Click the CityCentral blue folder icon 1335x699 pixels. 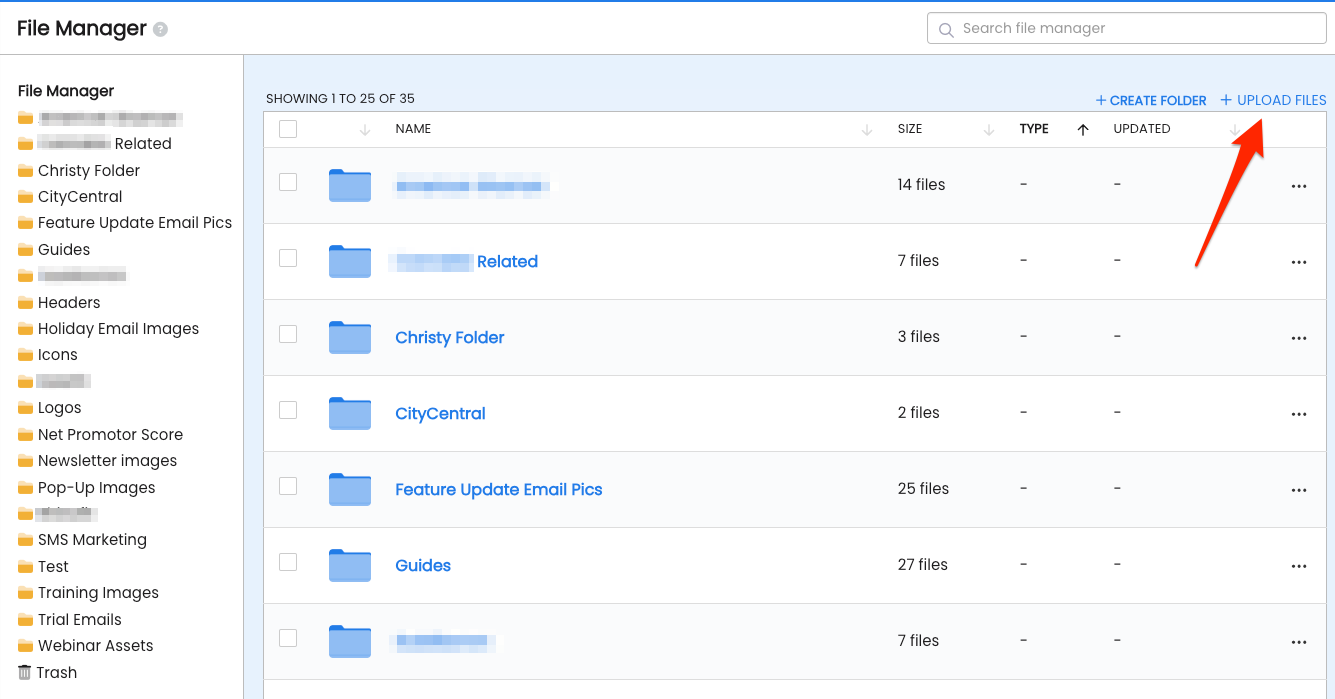350,413
